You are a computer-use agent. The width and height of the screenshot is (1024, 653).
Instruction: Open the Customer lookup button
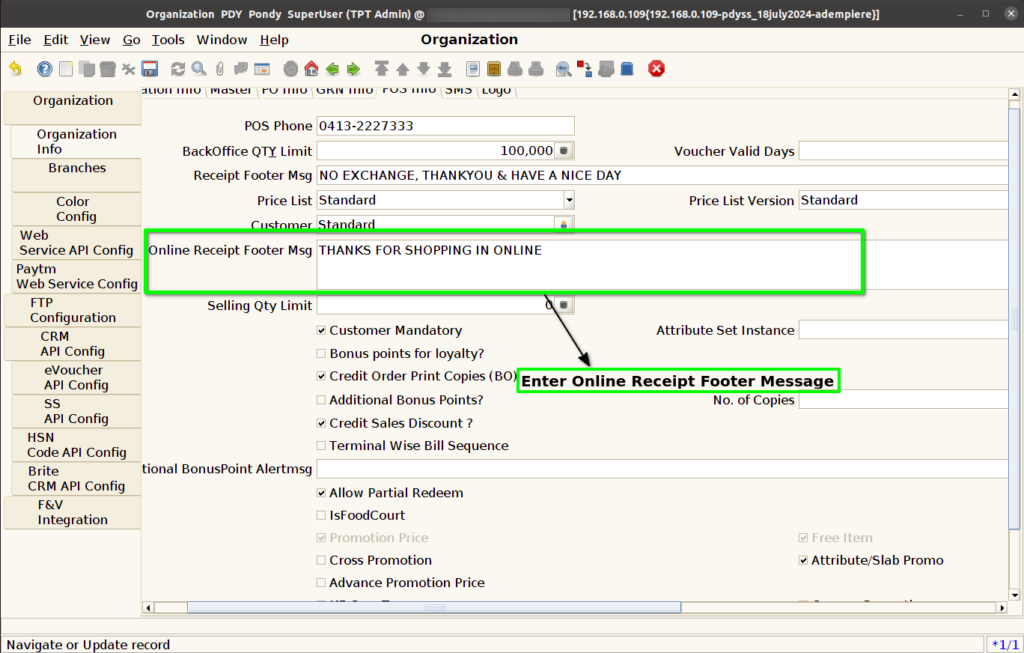564,224
